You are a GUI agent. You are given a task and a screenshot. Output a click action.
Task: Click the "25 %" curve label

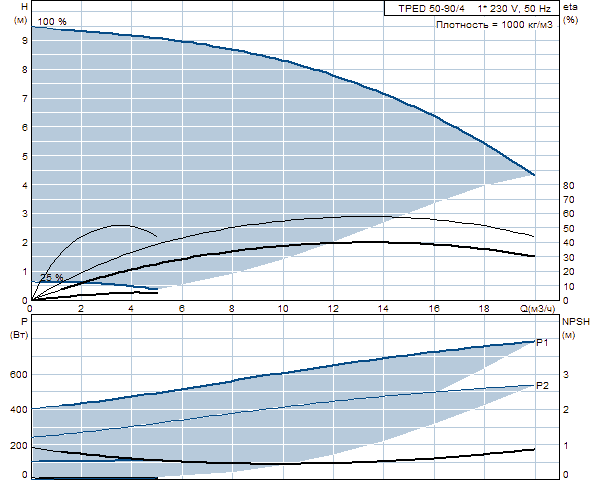(x=52, y=277)
